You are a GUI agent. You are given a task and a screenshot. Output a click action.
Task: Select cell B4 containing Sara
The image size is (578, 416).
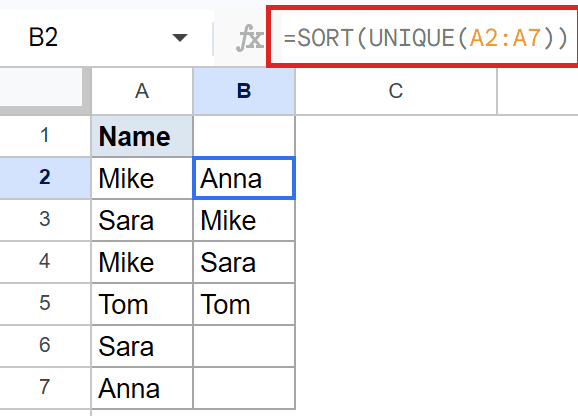tap(244, 262)
